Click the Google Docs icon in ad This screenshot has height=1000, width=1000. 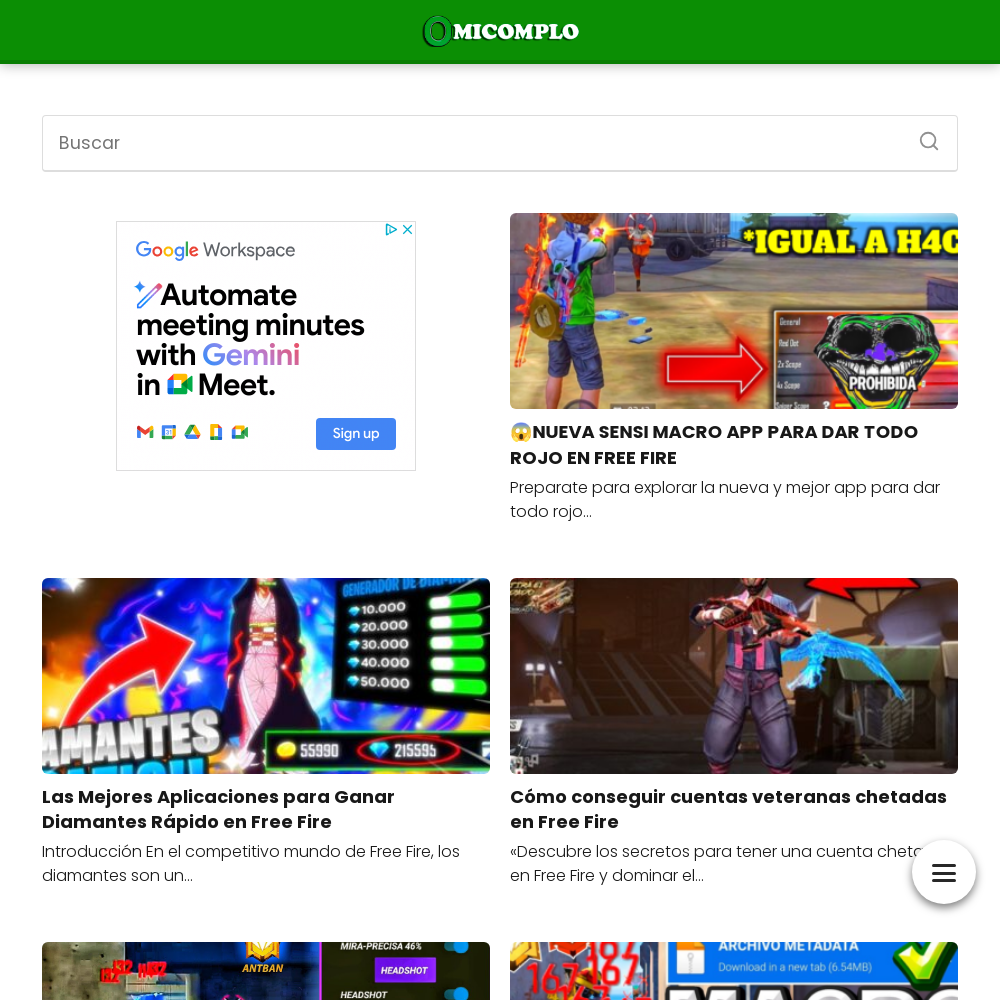[216, 432]
